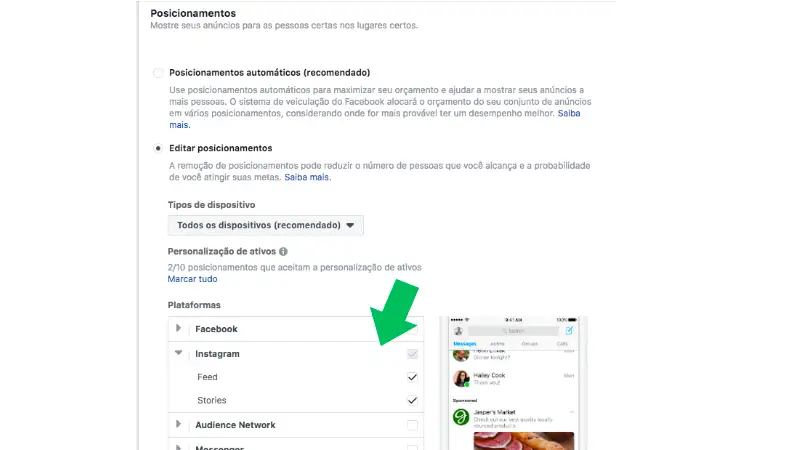800x450 pixels.
Task: Click the Jasper's Market green logo
Action: click(x=461, y=416)
